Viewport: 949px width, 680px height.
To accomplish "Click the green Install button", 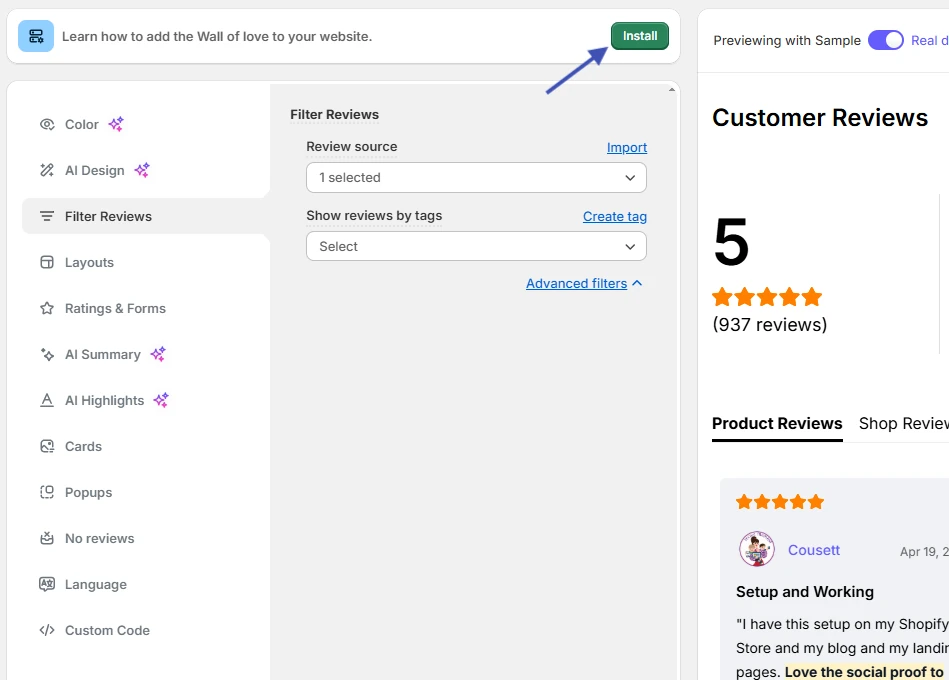I will [640, 36].
